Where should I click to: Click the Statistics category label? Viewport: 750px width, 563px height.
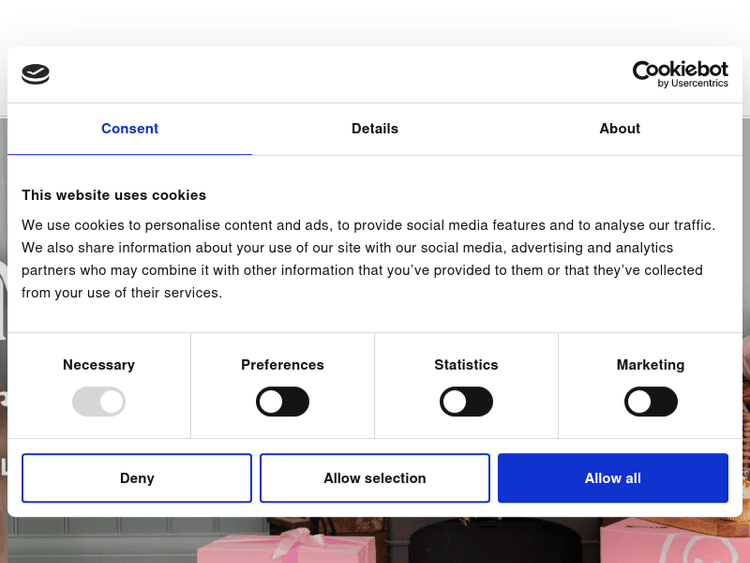pyautogui.click(x=466, y=365)
